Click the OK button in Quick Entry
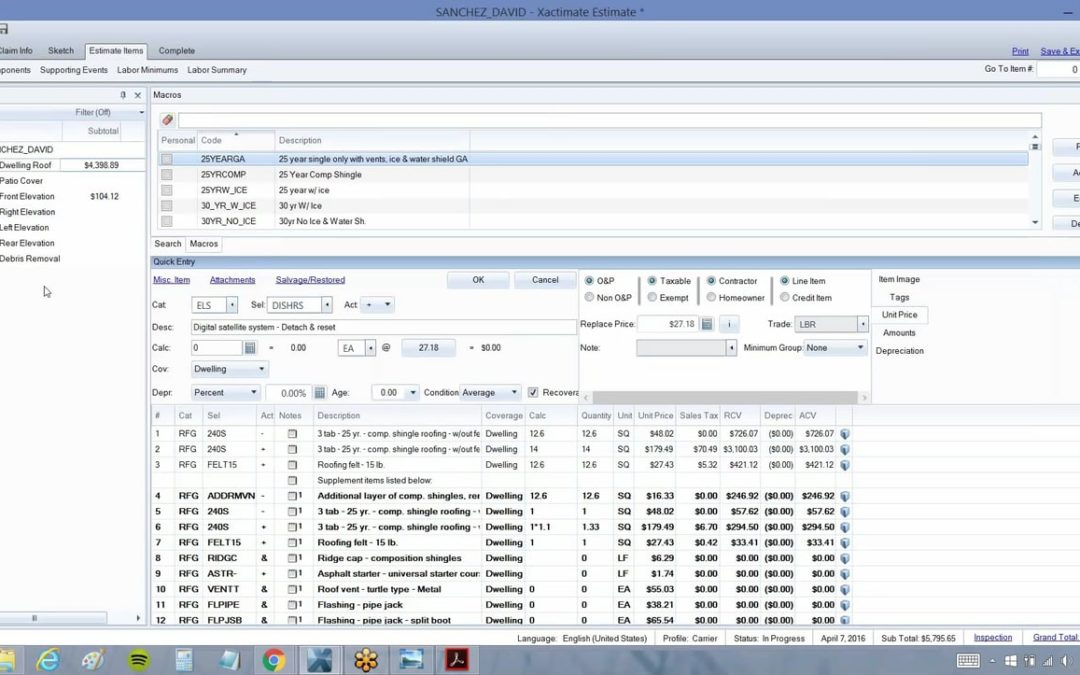 [478, 280]
